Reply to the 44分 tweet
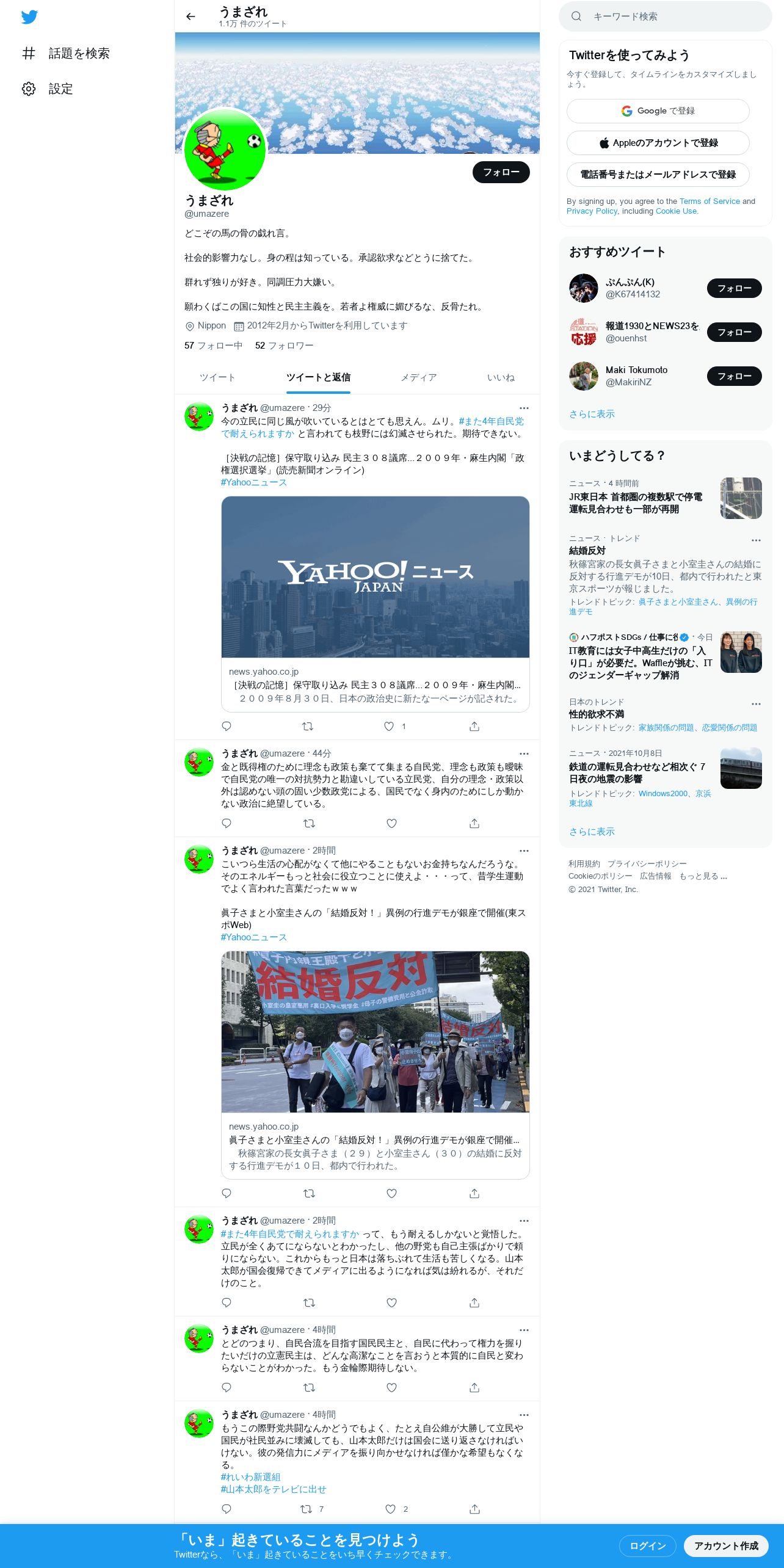784x1568 pixels. tap(227, 823)
